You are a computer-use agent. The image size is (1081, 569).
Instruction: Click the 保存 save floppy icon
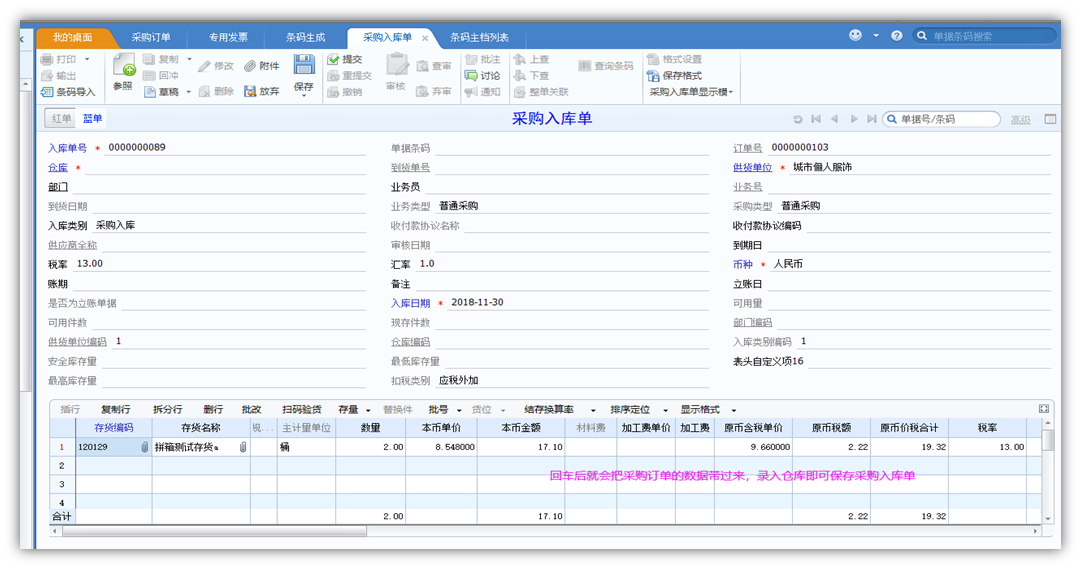point(304,65)
